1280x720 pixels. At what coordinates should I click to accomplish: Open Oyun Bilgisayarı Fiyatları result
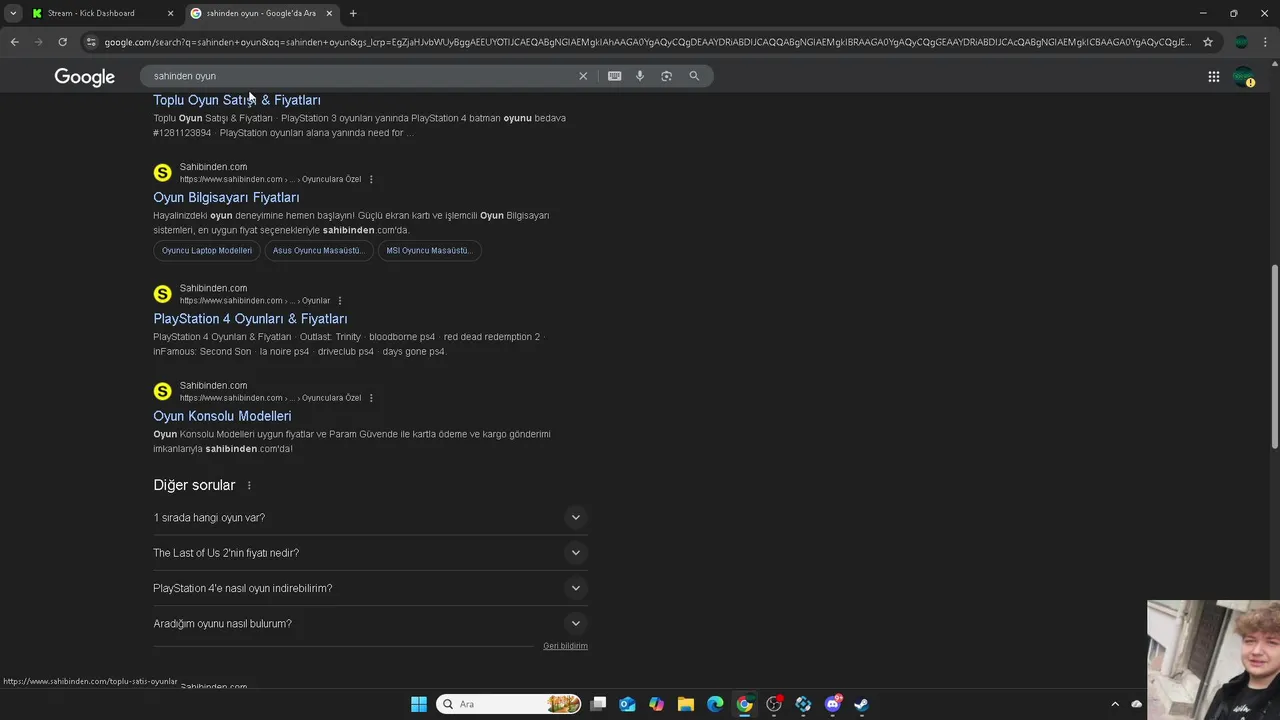click(x=226, y=197)
